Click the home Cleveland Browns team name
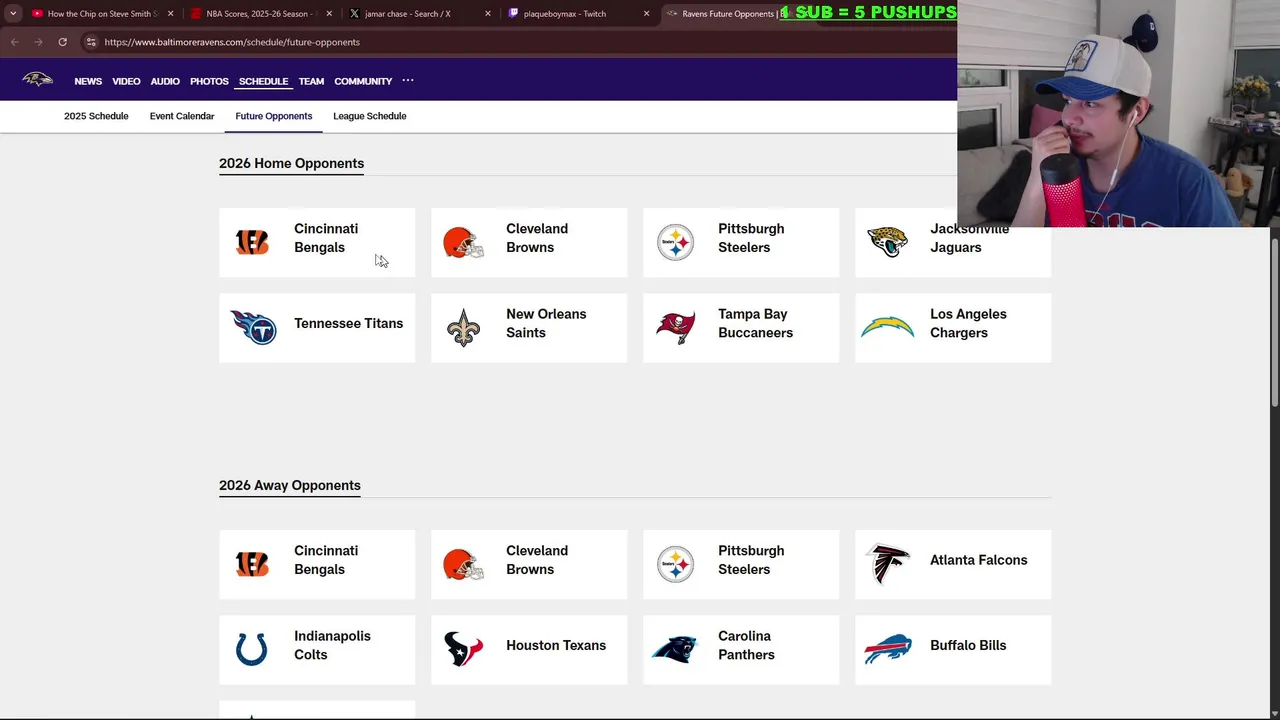Image resolution: width=1280 pixels, height=720 pixels. pyautogui.click(x=537, y=238)
